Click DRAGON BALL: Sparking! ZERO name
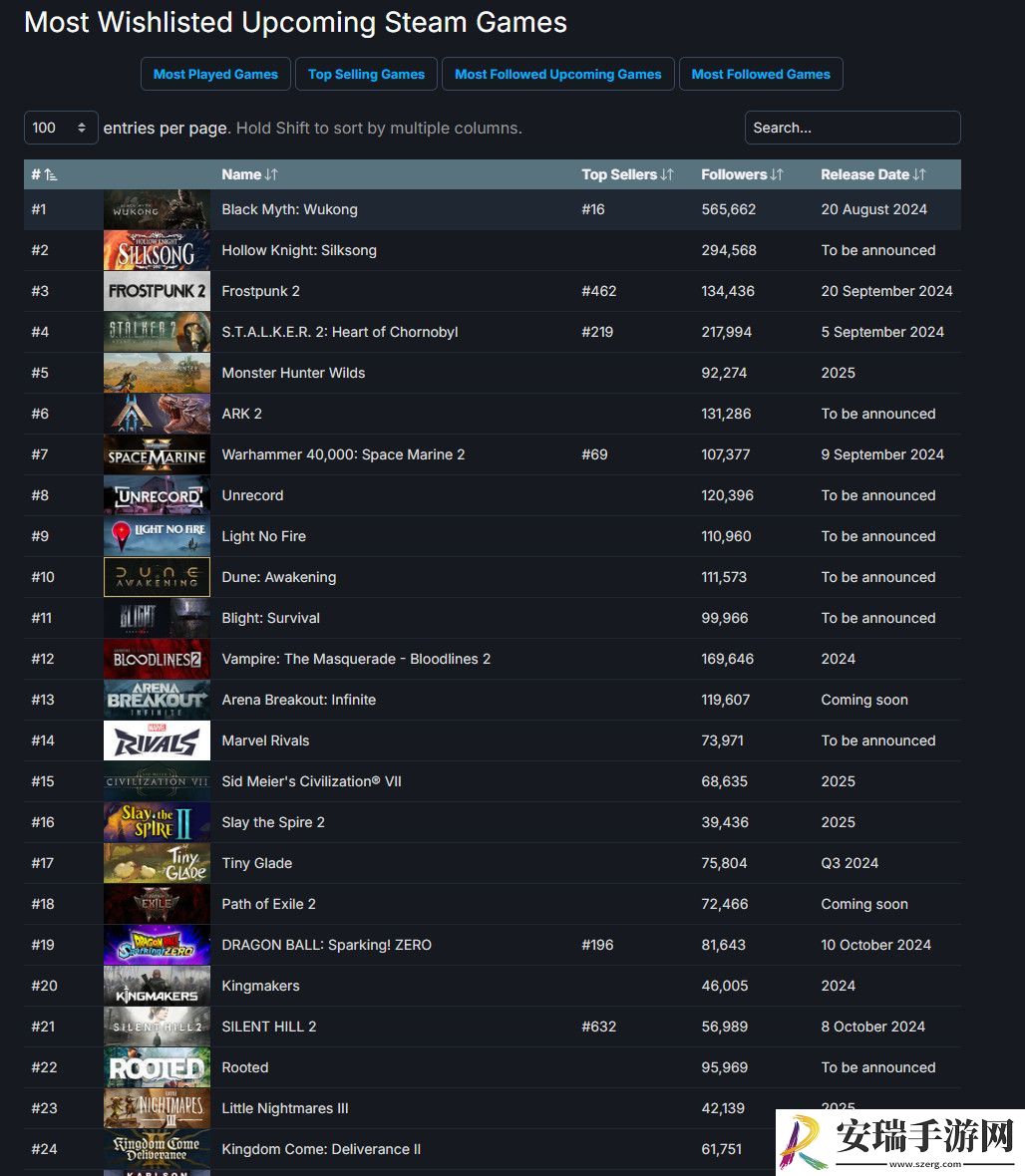1025x1176 pixels. (x=326, y=945)
